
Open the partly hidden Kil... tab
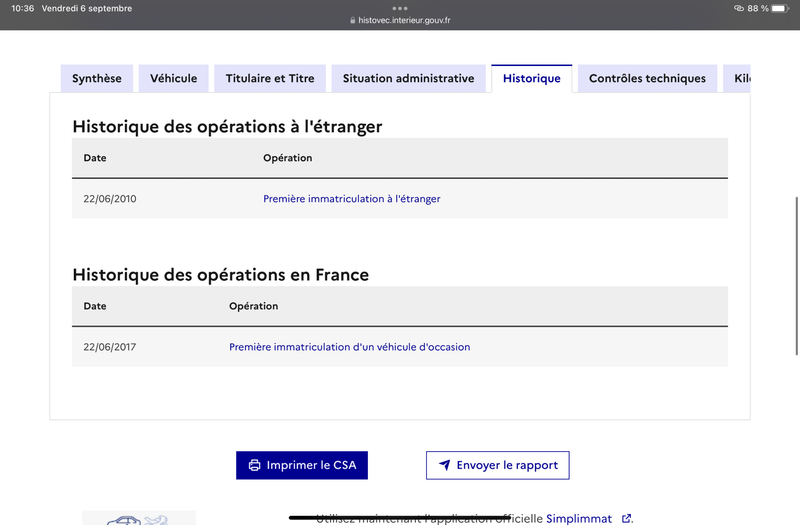737,79
